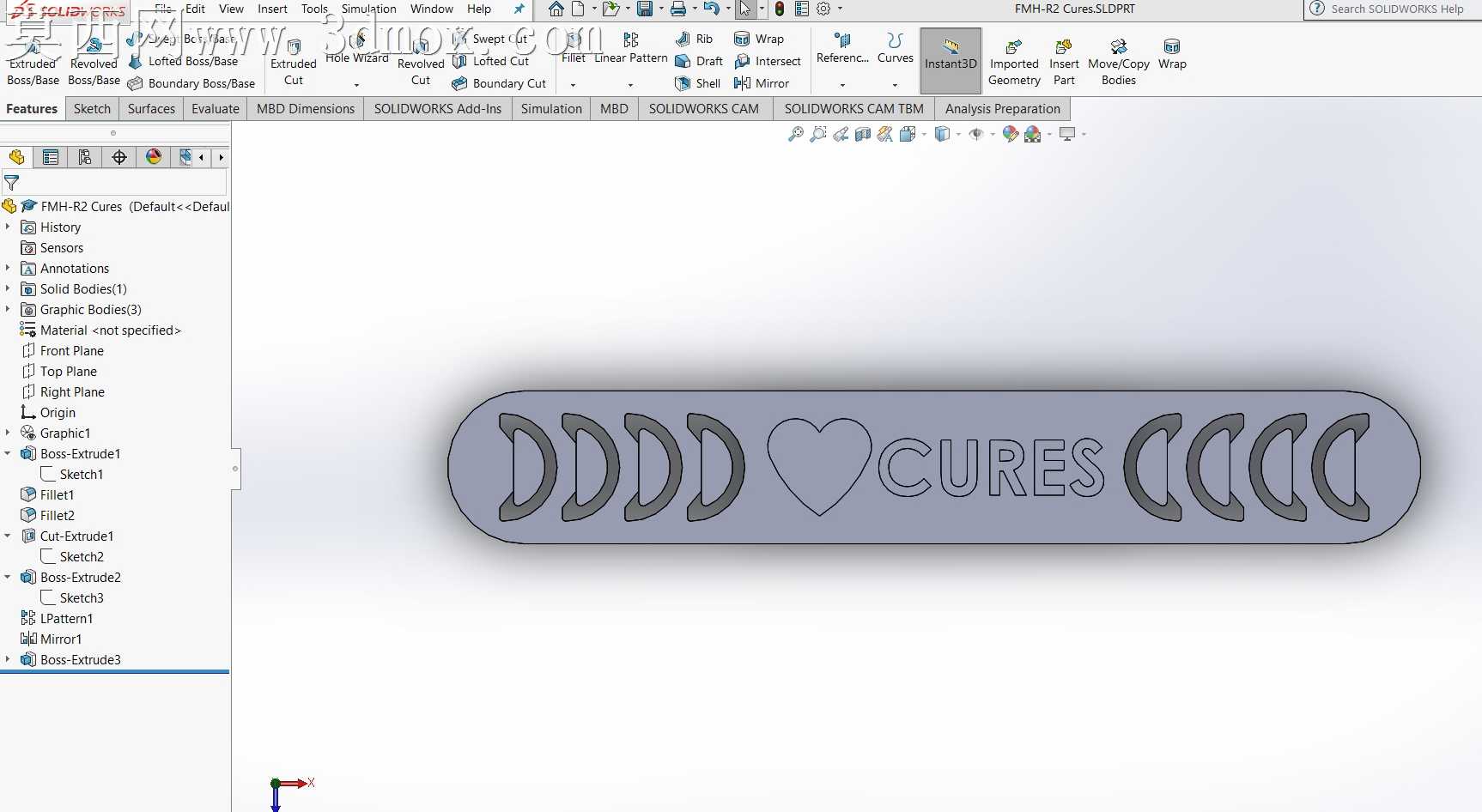This screenshot has width=1482, height=812.
Task: Switch to the Surfaces tab
Action: coord(151,109)
